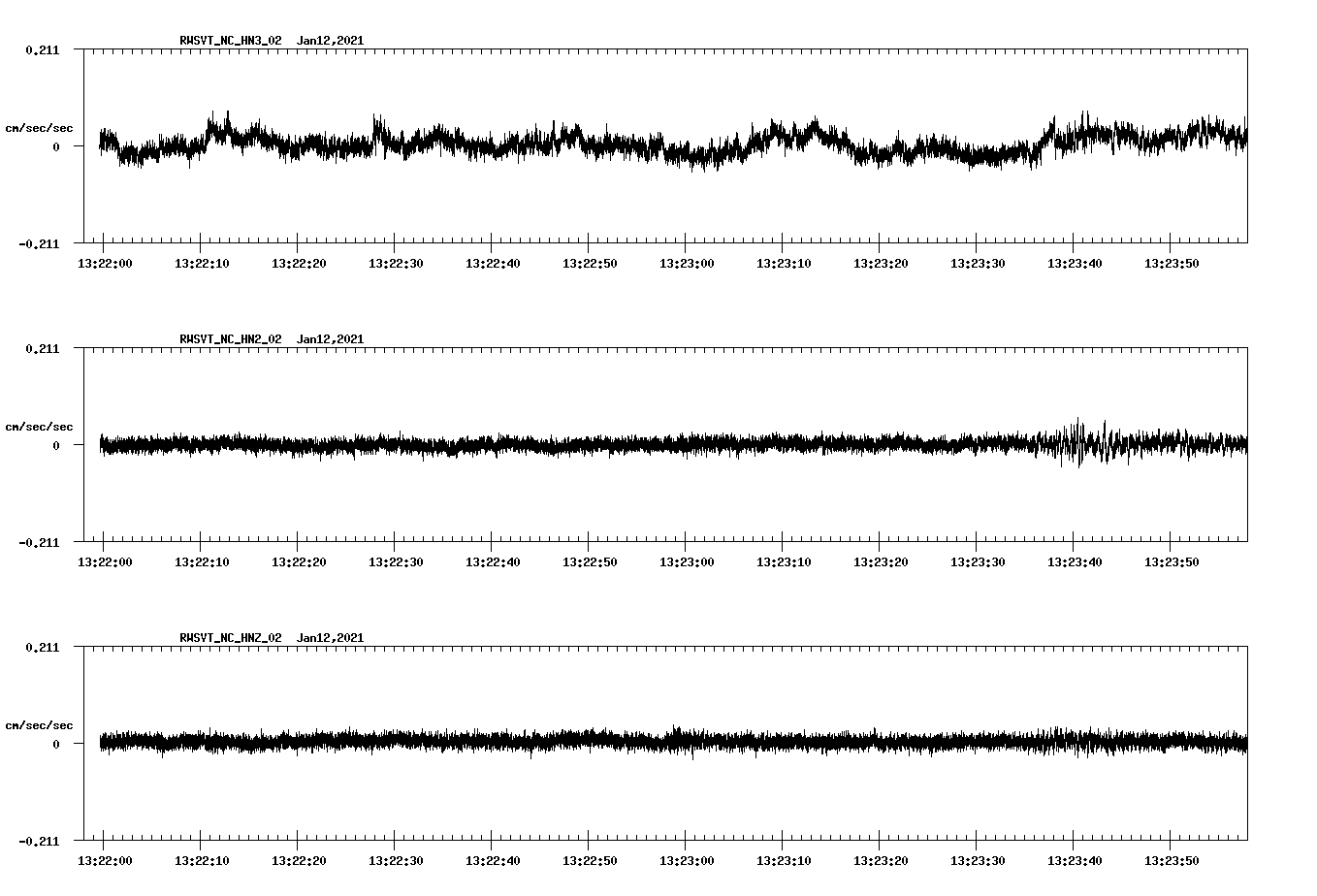This screenshot has width=1317, height=896.
Task: Click the 13:23:20 tick label on middle axis
Action: [883, 560]
